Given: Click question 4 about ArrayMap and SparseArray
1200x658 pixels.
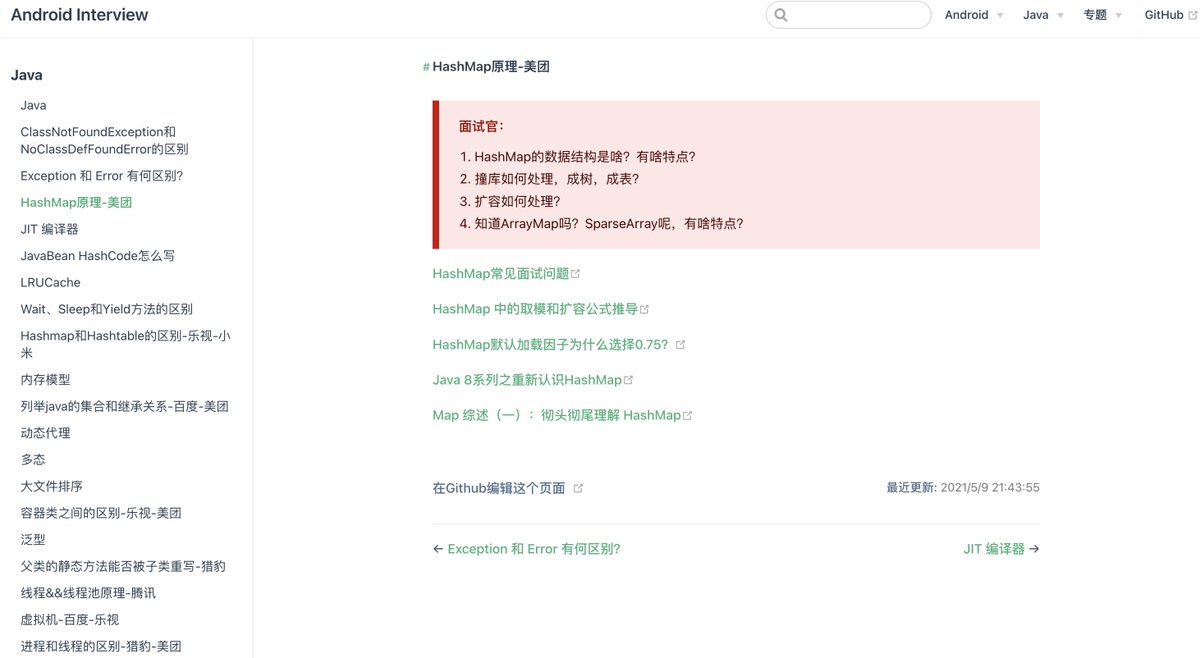Looking at the screenshot, I should point(609,223).
